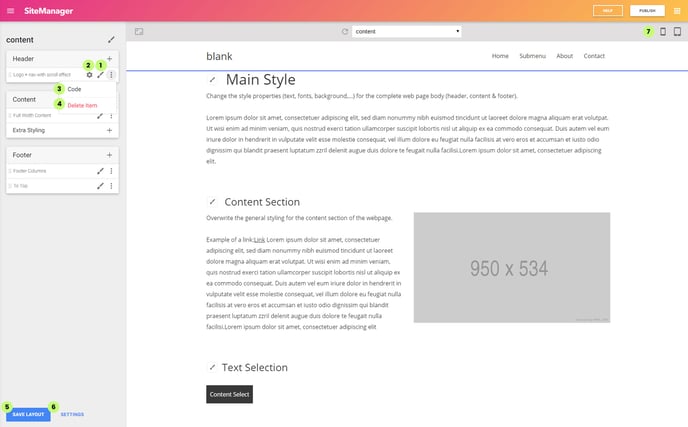Image resolution: width=688 pixels, height=427 pixels.
Task: Open the hamburger menu beside SiteManager
Action: (x=11, y=11)
